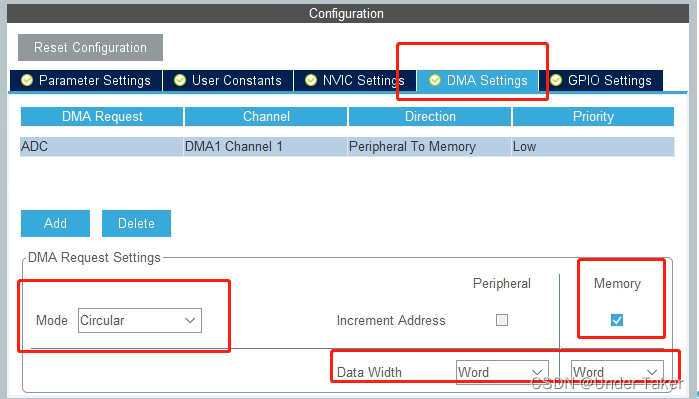Click the DMA Request column header
This screenshot has height=399, width=699.
102,116
